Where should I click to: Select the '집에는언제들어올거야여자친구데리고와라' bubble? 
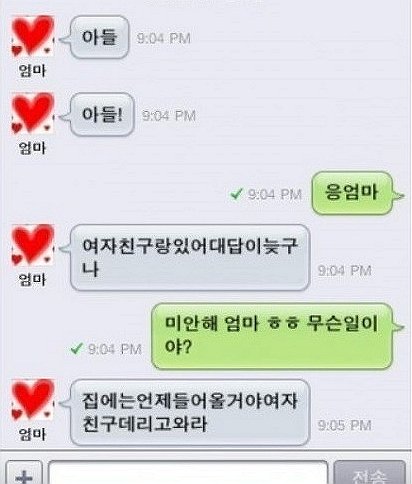point(190,412)
